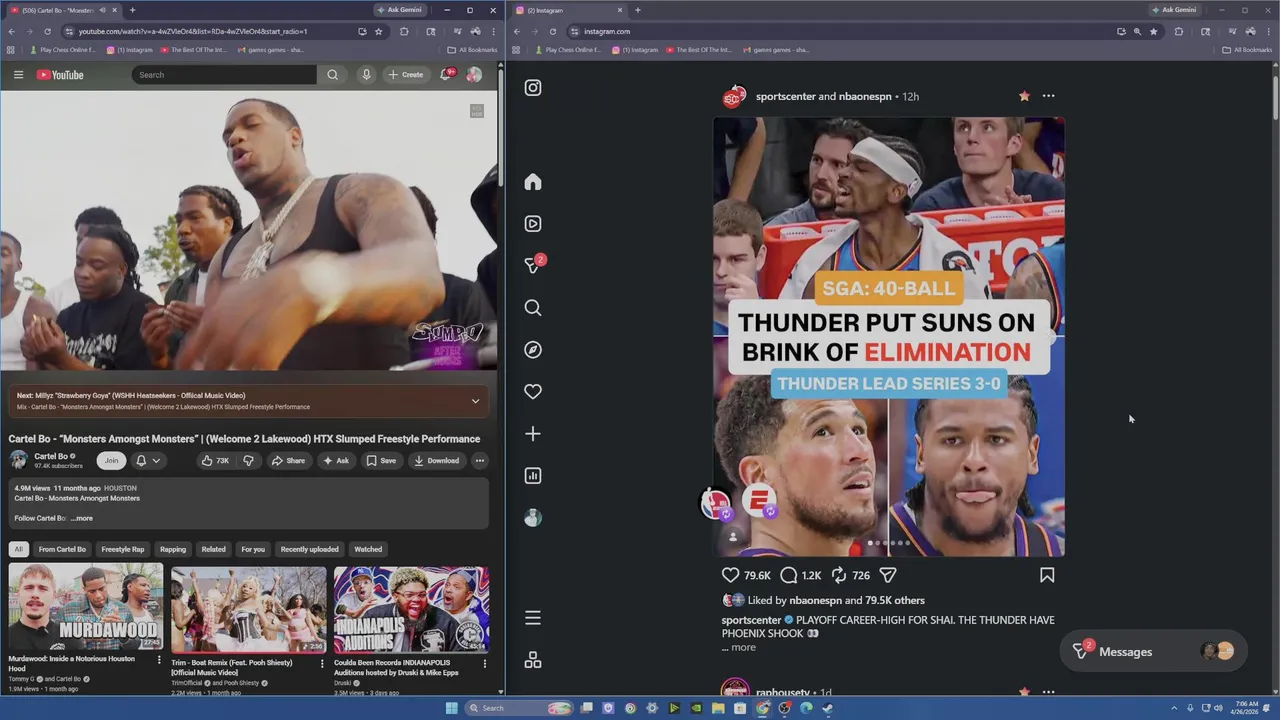Click the Create button in YouTube header
This screenshot has height=720, width=1280.
[x=405, y=75]
